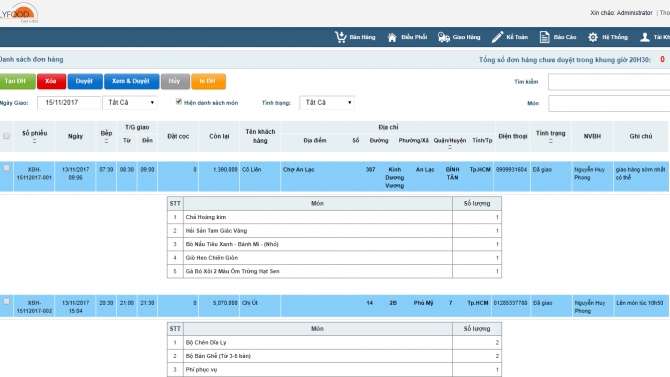Click phone number 0909931604
Viewport: 670px width, 377px height.
coord(511,170)
